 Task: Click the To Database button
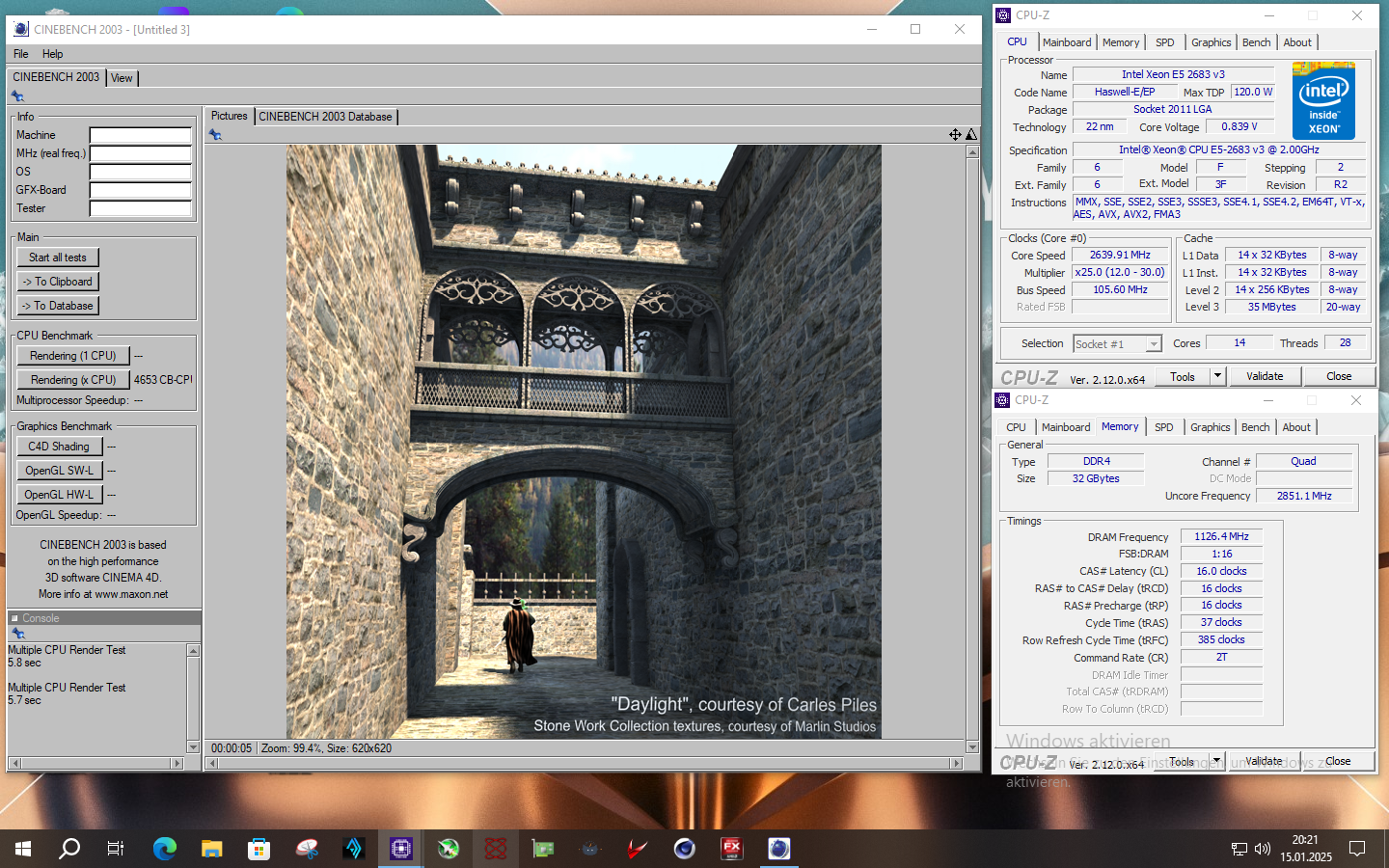[58, 306]
